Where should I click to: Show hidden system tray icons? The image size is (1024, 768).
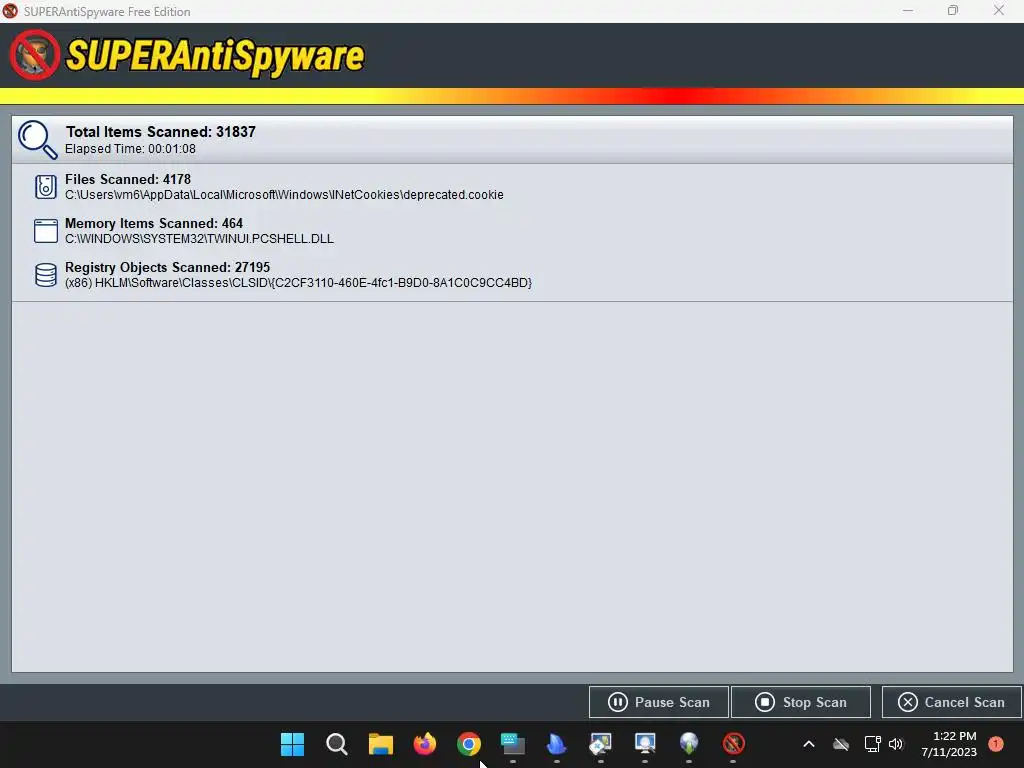808,744
